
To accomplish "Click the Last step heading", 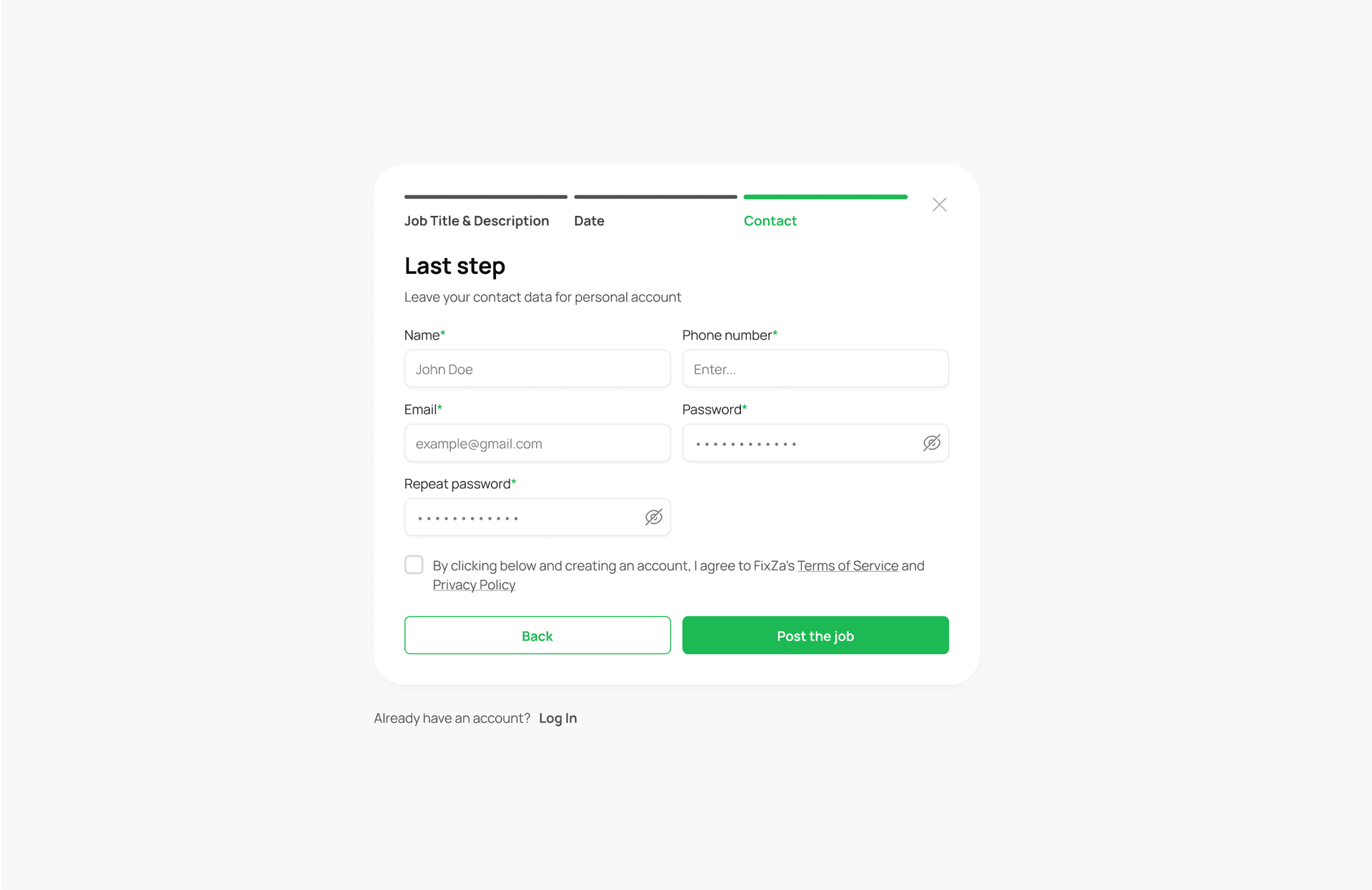I will 454,265.
